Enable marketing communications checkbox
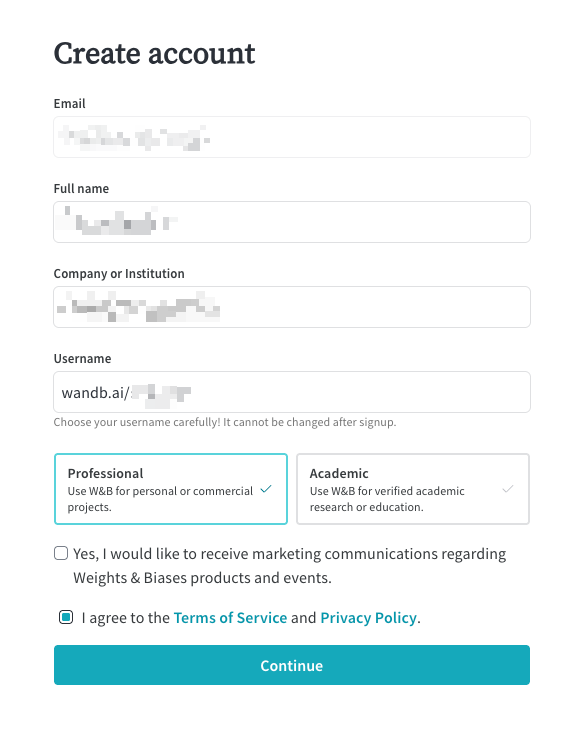 [x=61, y=553]
